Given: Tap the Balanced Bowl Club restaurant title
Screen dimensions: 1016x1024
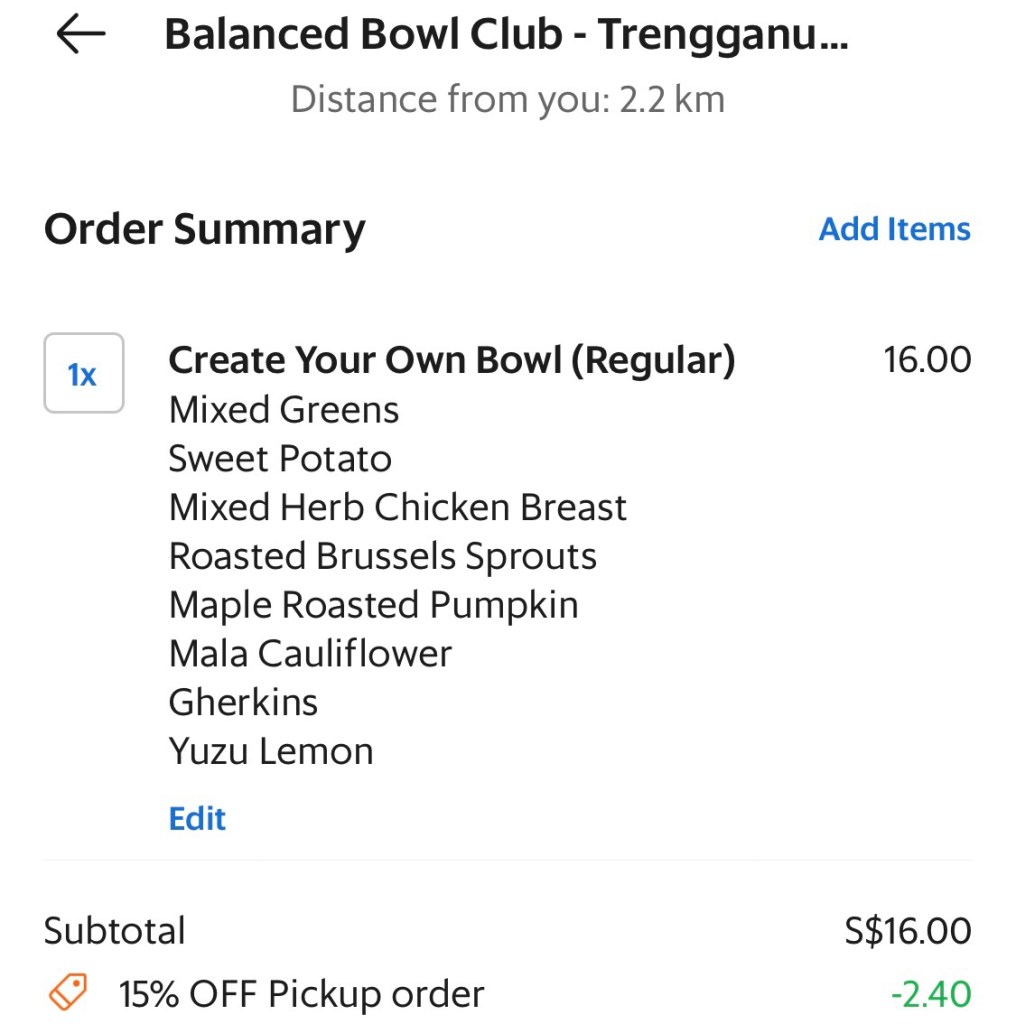Looking at the screenshot, I should [505, 35].
